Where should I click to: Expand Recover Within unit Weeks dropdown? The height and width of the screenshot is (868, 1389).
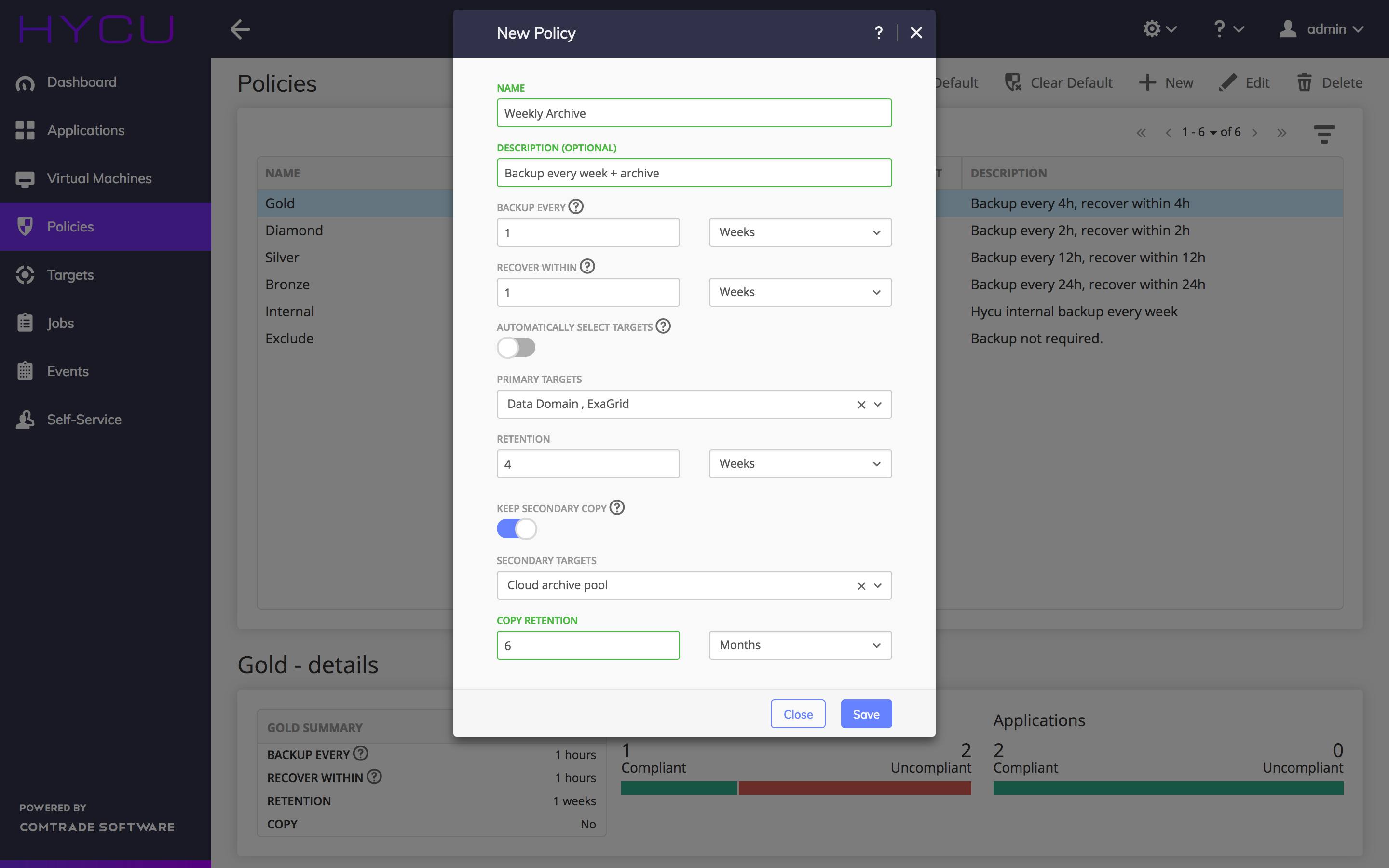[800, 292]
